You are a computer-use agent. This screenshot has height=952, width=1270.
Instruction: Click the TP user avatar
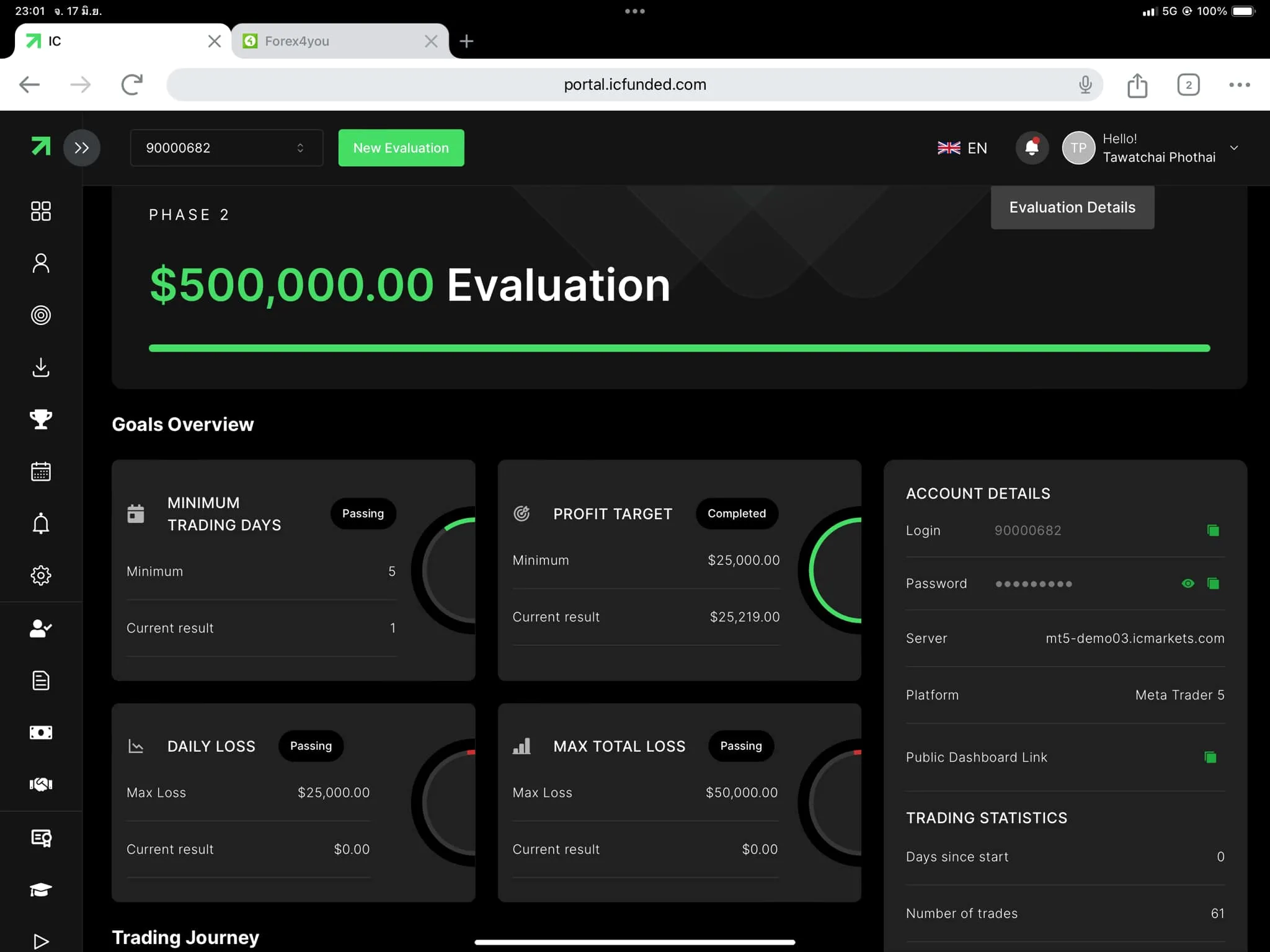click(x=1078, y=148)
